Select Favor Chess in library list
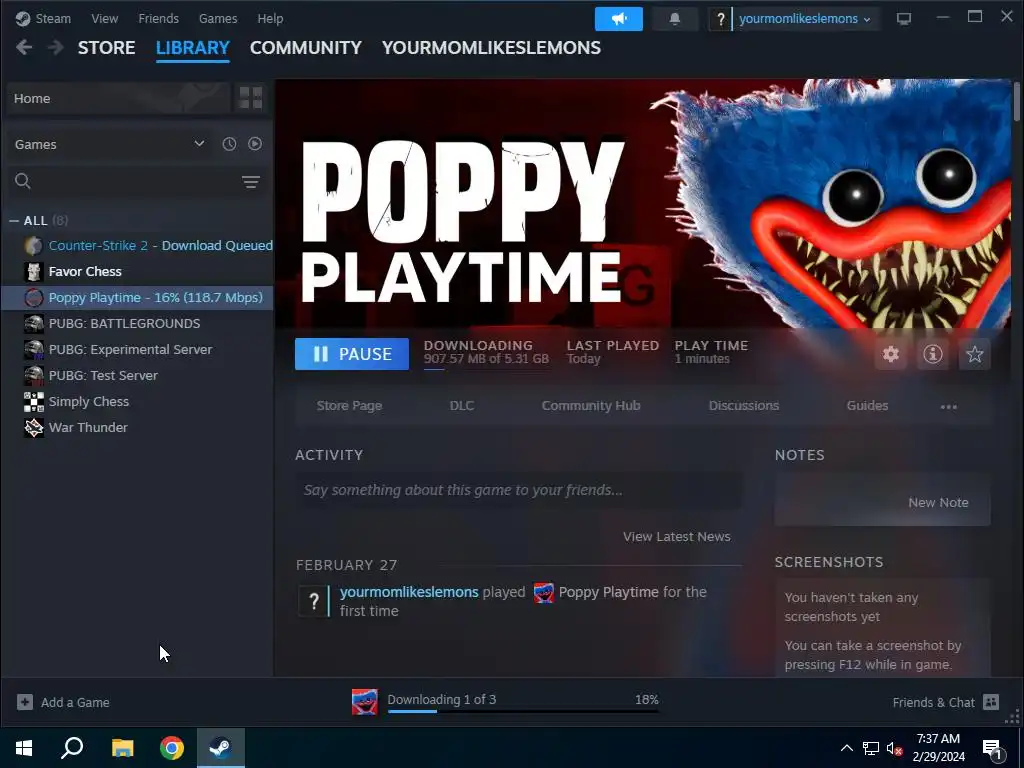The width and height of the screenshot is (1024, 768). point(137,271)
